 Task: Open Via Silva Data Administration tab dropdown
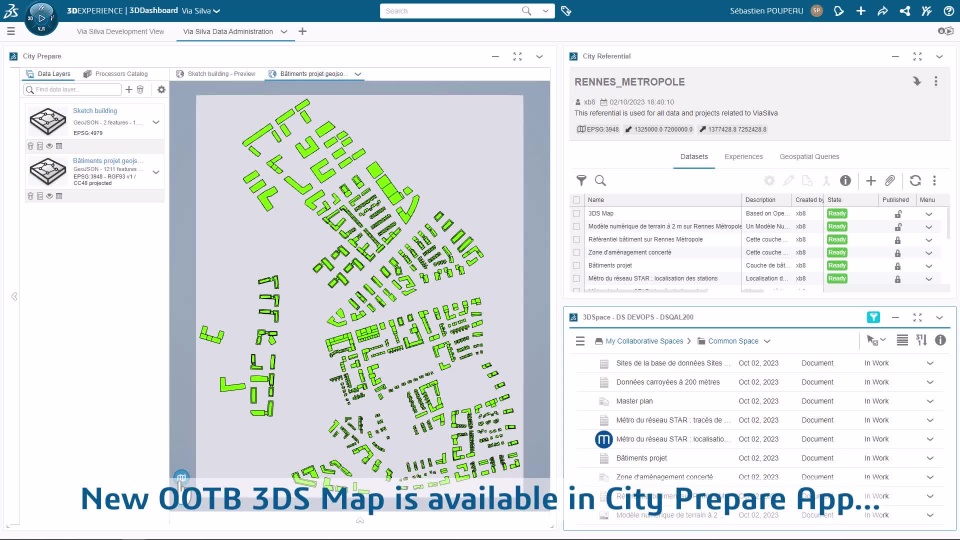coord(284,31)
